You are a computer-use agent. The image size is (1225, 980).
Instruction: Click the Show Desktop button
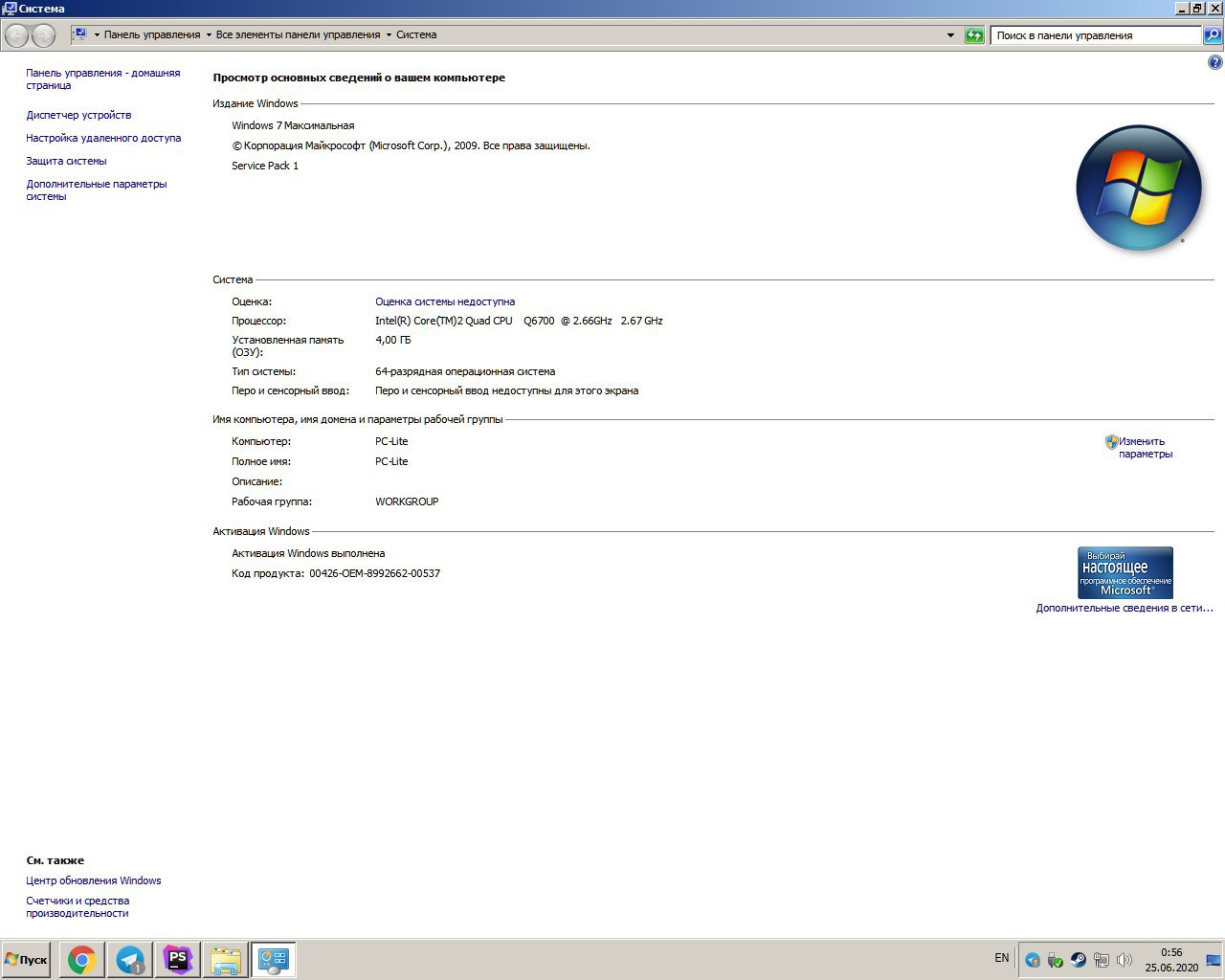click(1214, 960)
